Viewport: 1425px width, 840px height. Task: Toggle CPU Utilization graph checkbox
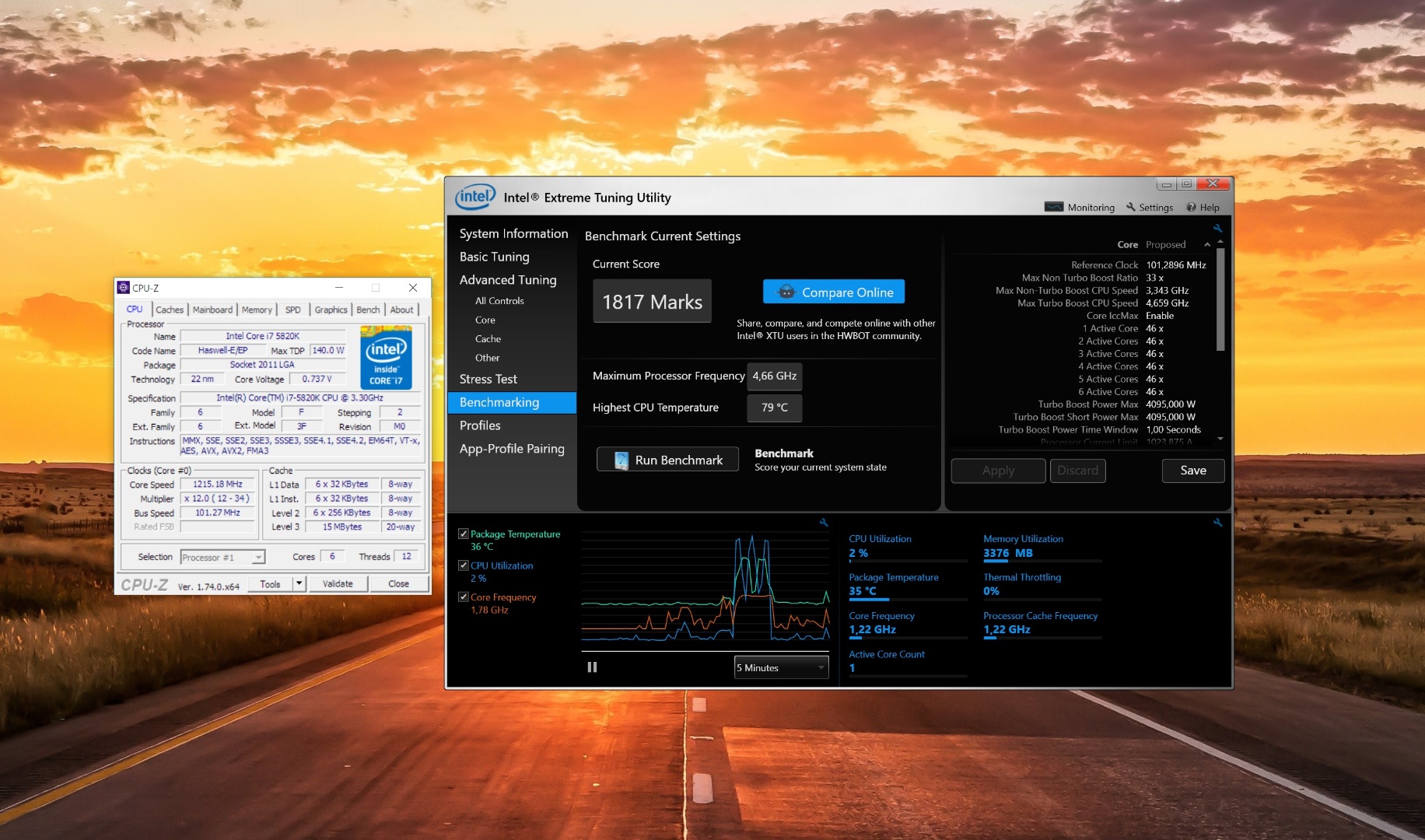tap(464, 565)
